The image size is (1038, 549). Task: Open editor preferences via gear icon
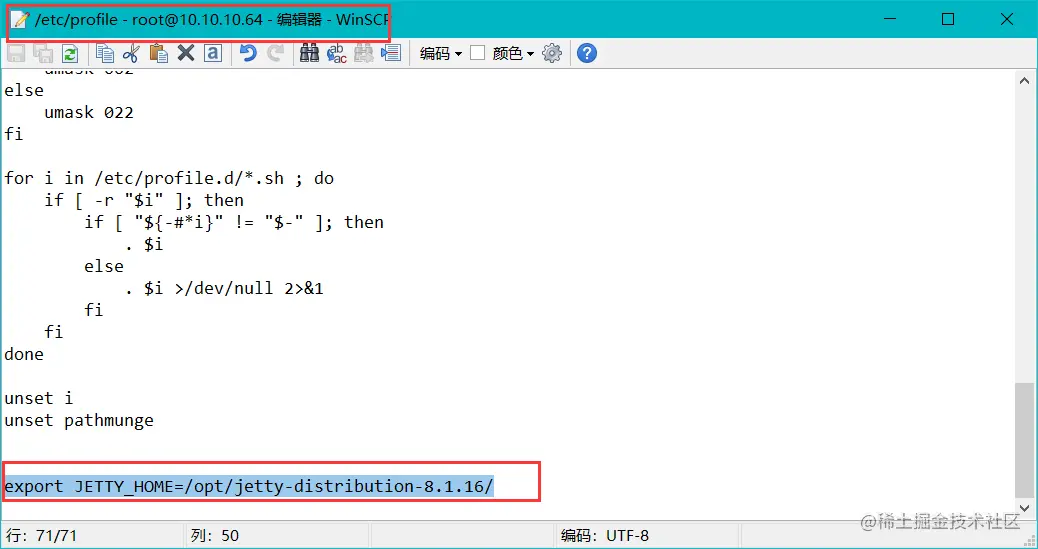pos(552,53)
